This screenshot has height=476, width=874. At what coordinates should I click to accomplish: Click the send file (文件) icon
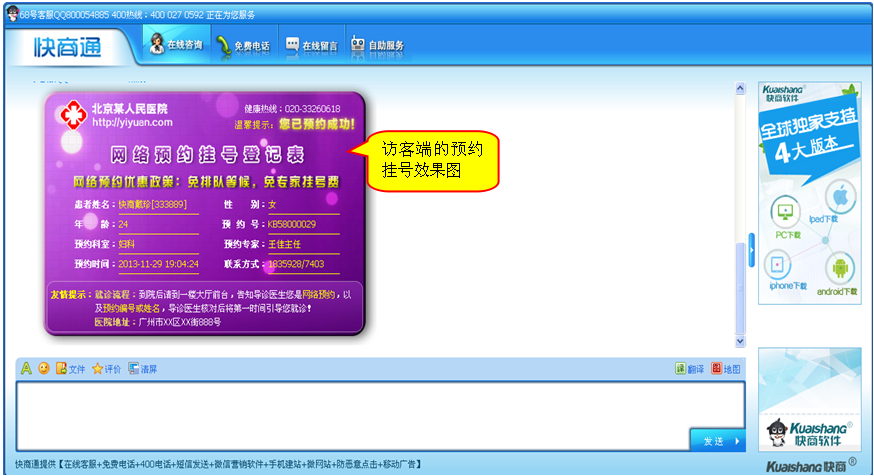click(61, 369)
